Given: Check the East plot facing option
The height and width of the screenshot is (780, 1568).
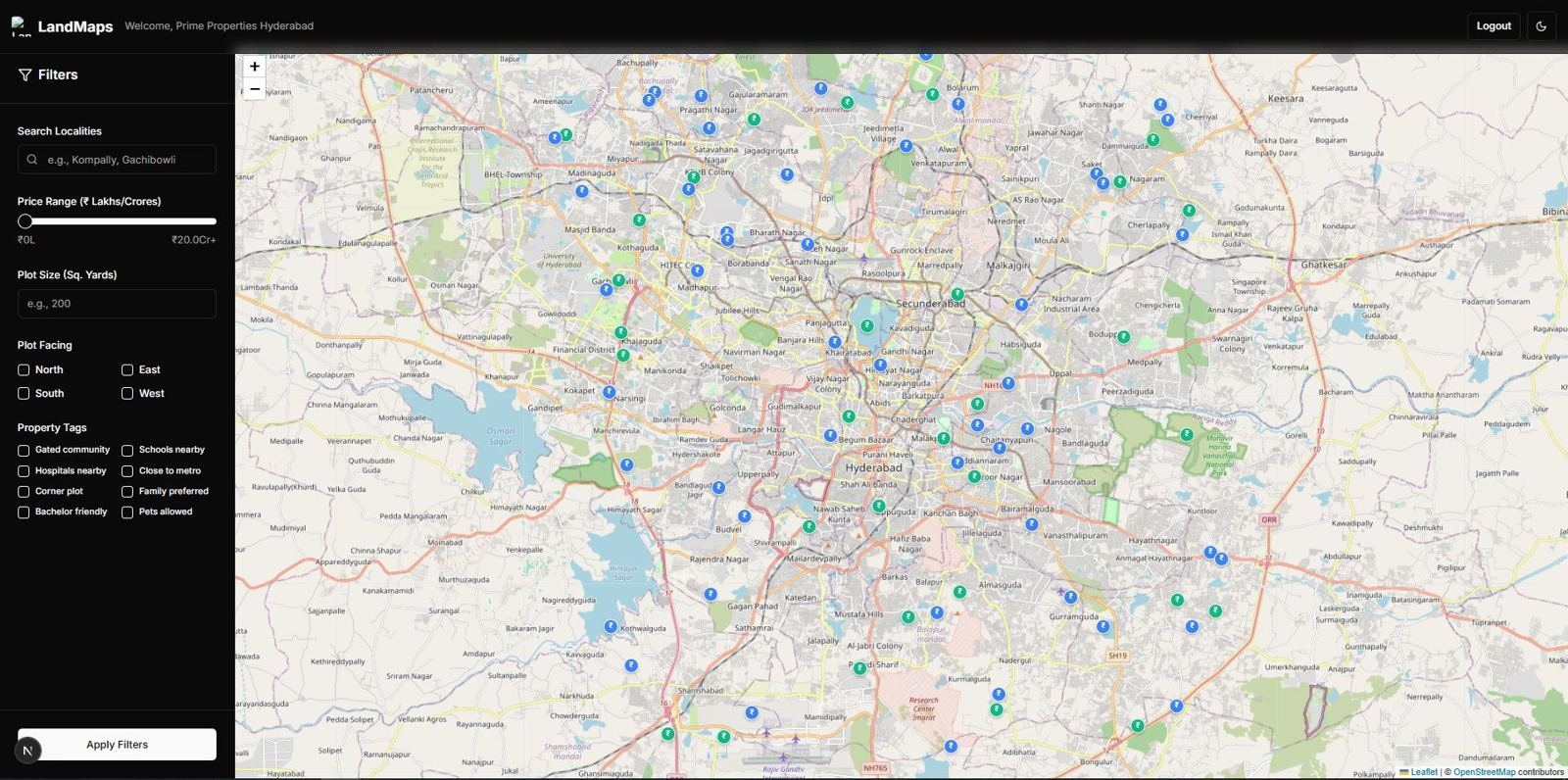Looking at the screenshot, I should 127,370.
